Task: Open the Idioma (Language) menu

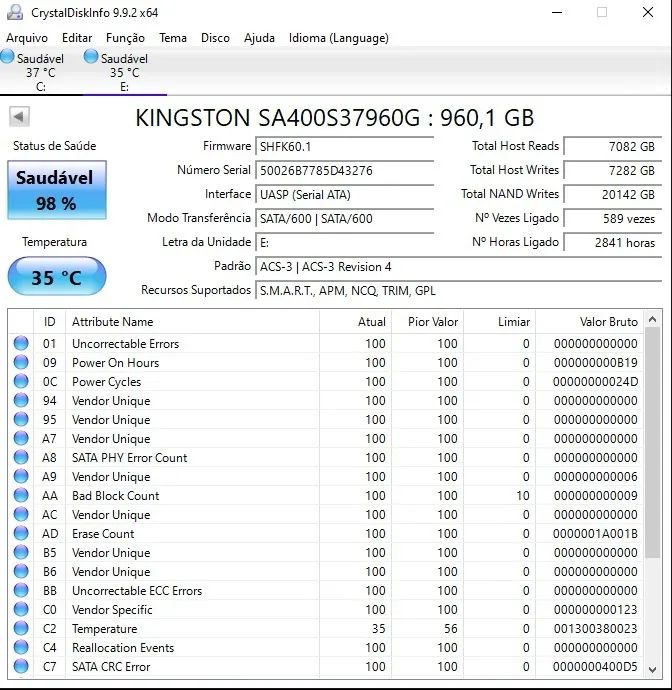Action: click(338, 38)
